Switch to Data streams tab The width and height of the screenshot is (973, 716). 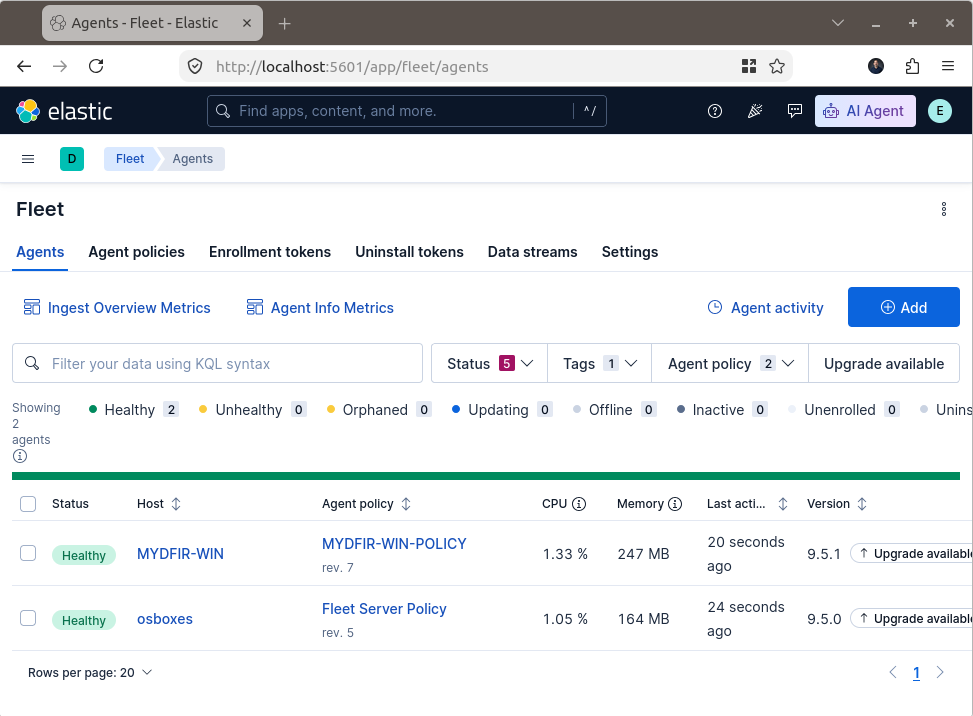click(532, 252)
